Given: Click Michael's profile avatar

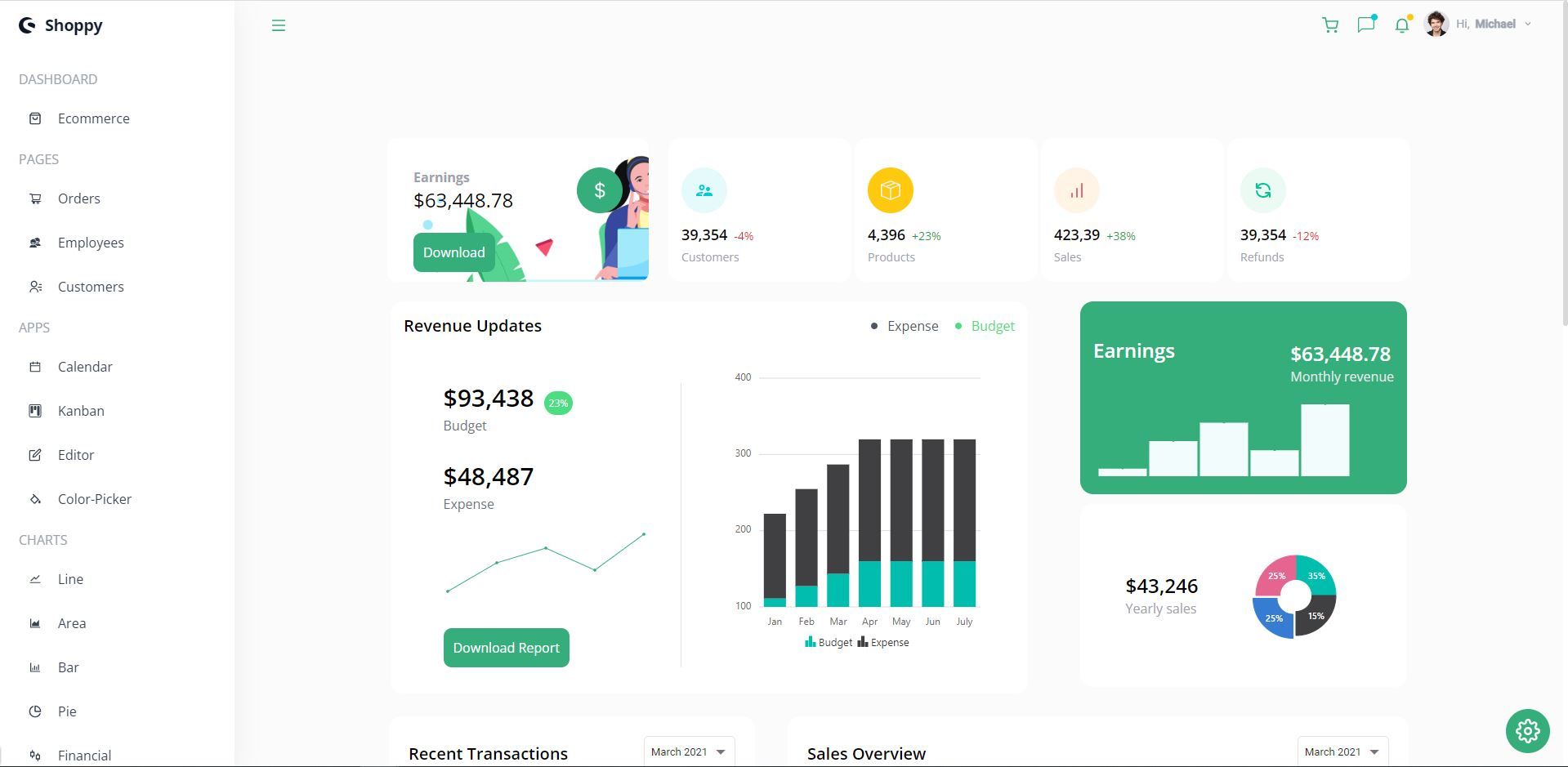Looking at the screenshot, I should (x=1436, y=24).
